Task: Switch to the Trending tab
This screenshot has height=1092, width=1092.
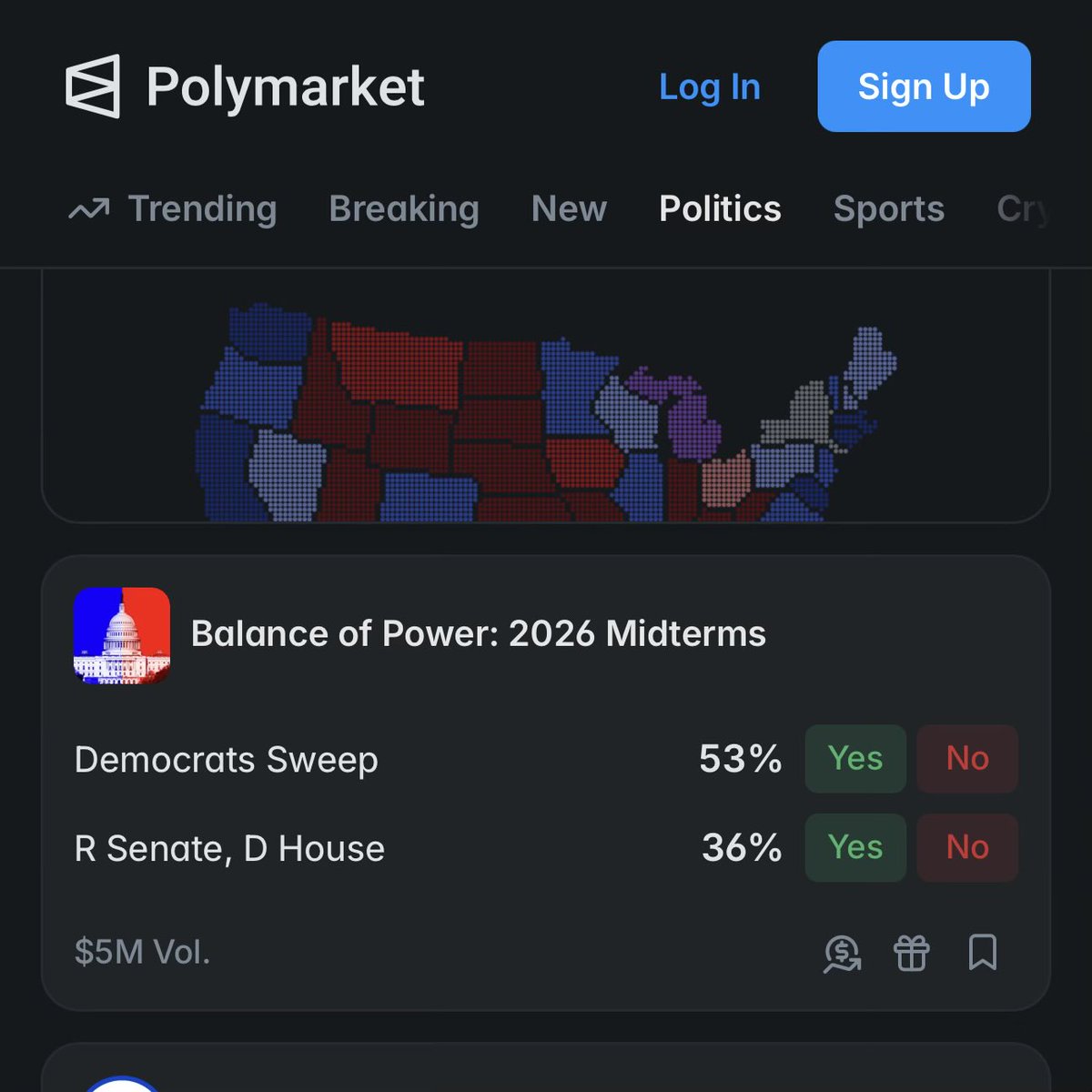Action: pyautogui.click(x=202, y=209)
